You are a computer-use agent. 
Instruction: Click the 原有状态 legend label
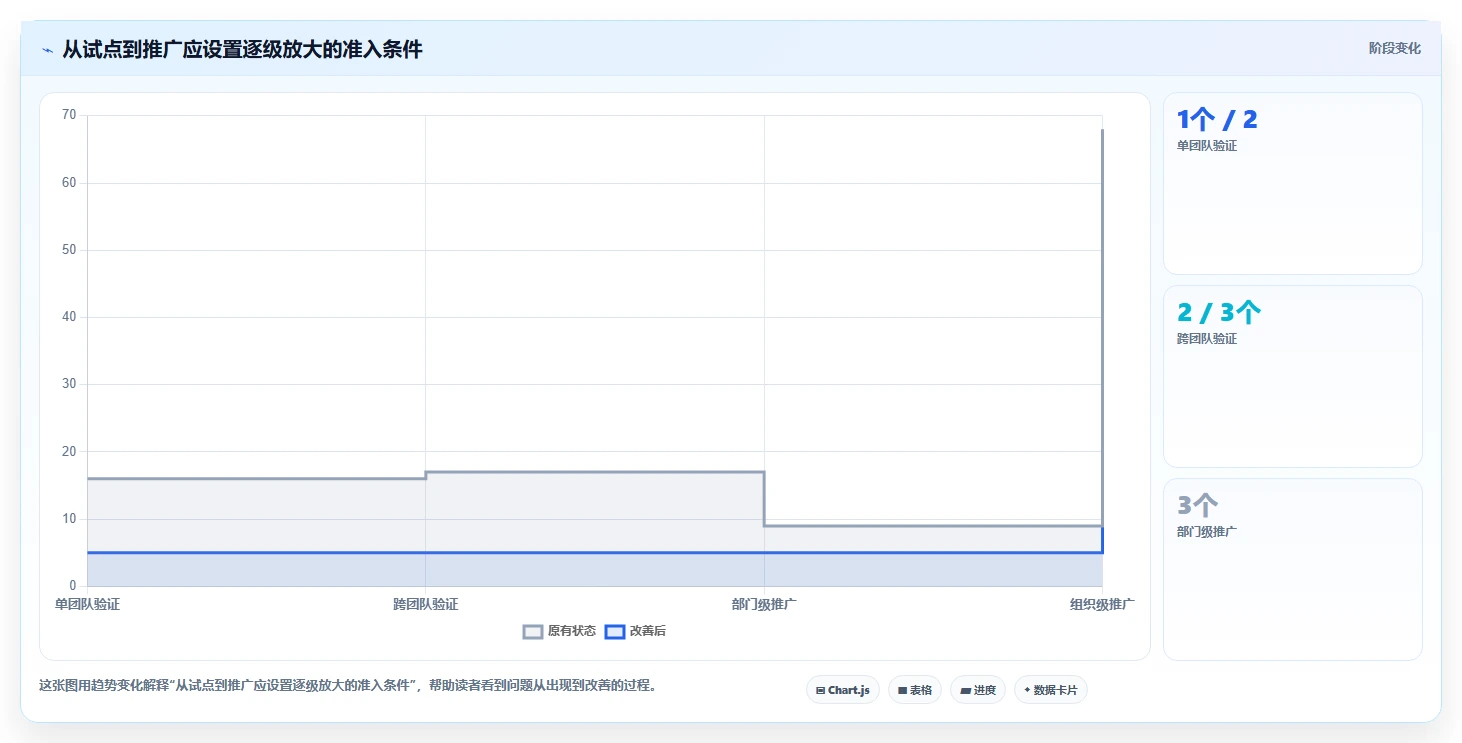[x=572, y=631]
